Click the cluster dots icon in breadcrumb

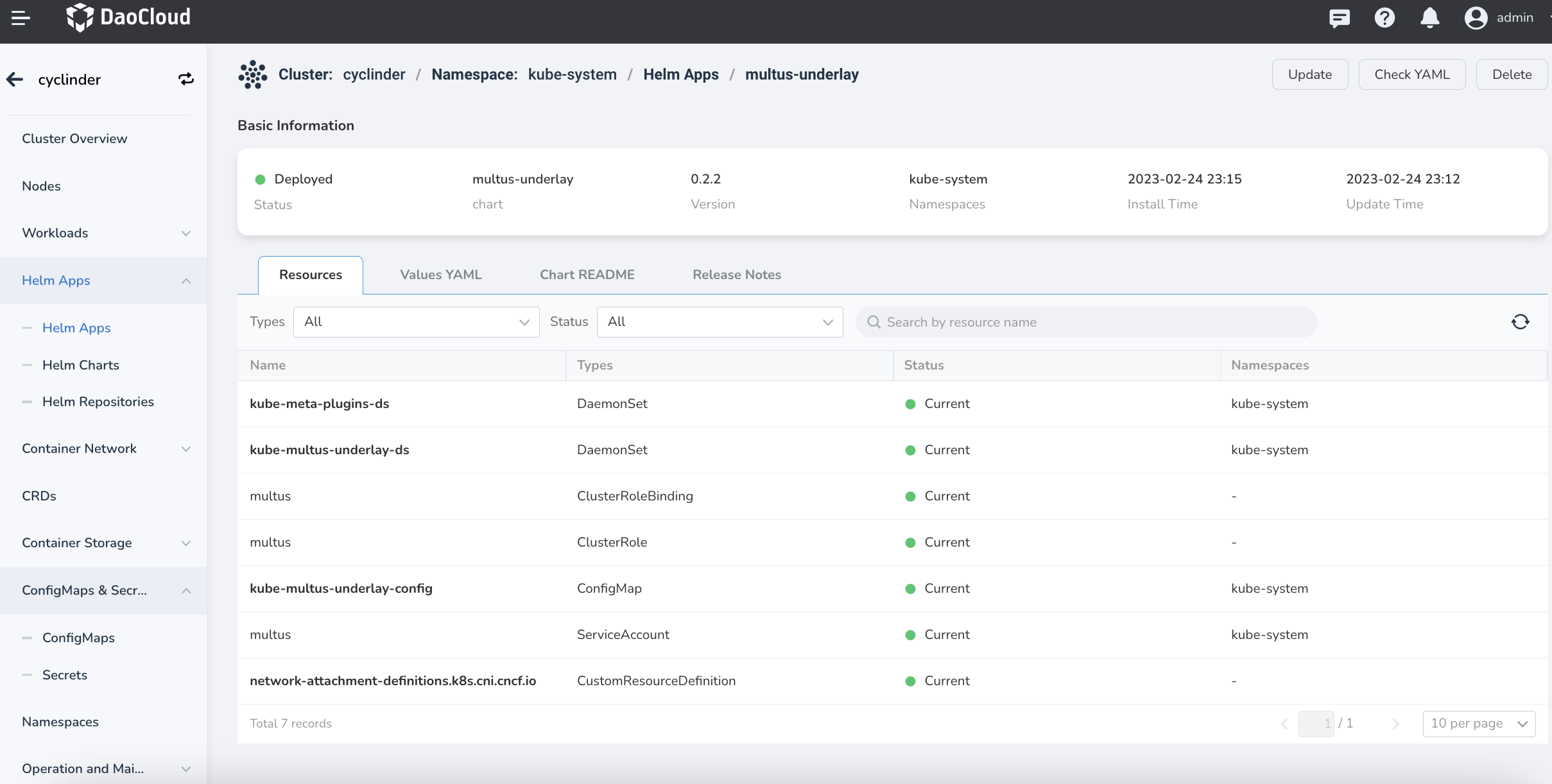pyautogui.click(x=252, y=74)
